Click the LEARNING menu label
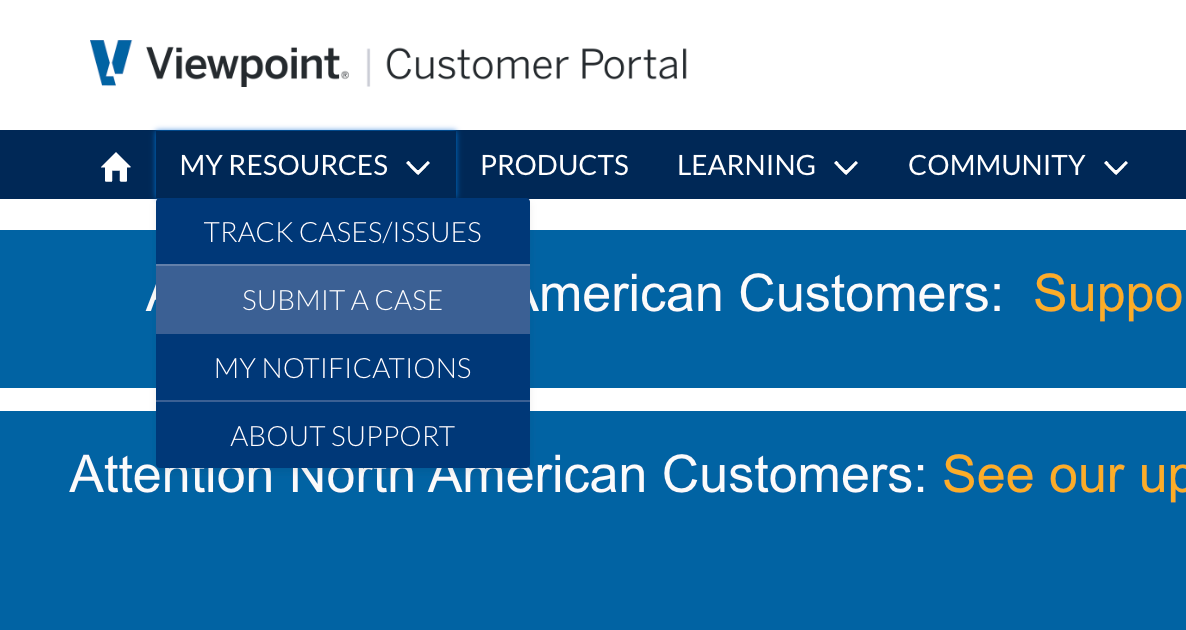Screen dimensions: 1186x630 [746, 165]
